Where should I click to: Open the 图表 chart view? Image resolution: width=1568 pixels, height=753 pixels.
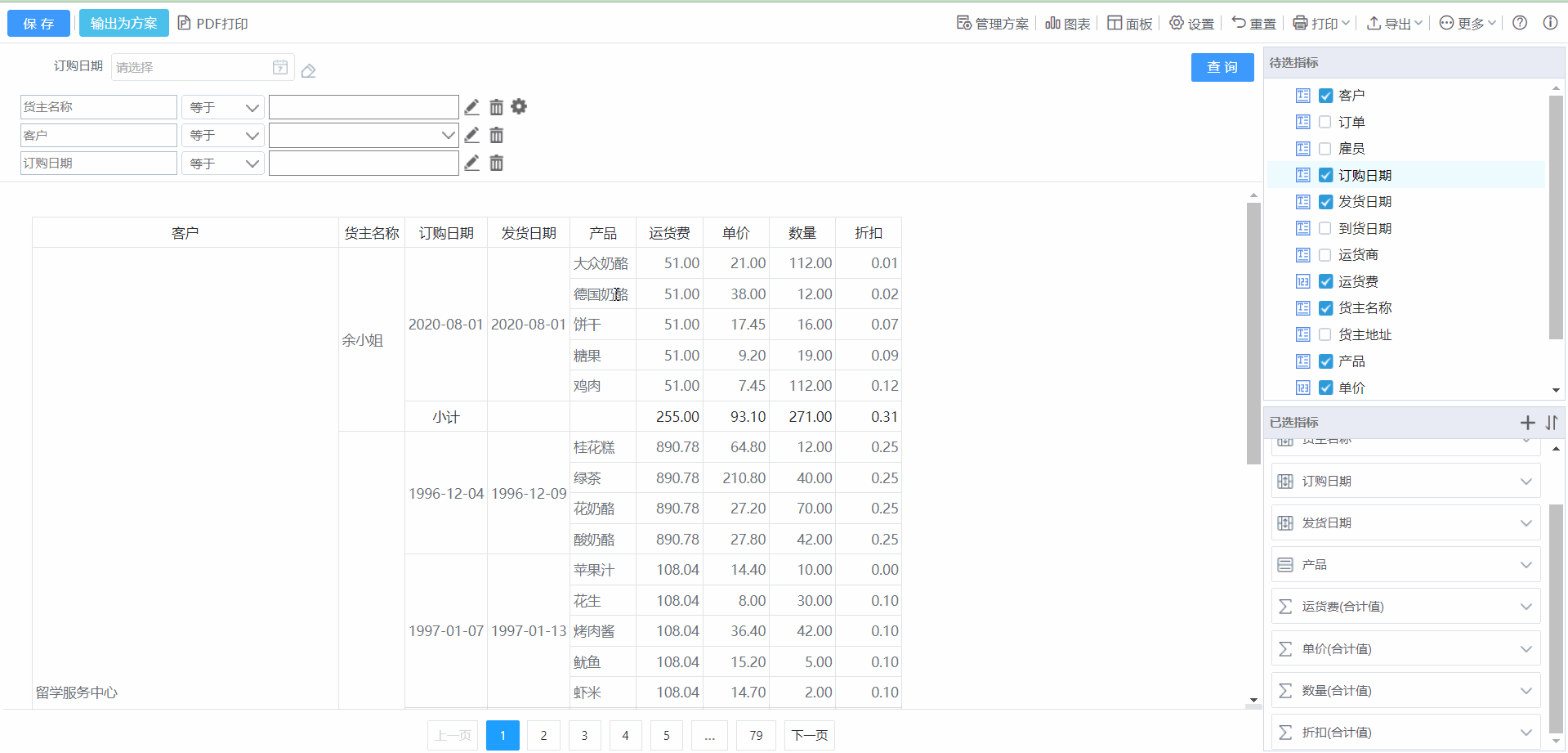[x=1068, y=24]
